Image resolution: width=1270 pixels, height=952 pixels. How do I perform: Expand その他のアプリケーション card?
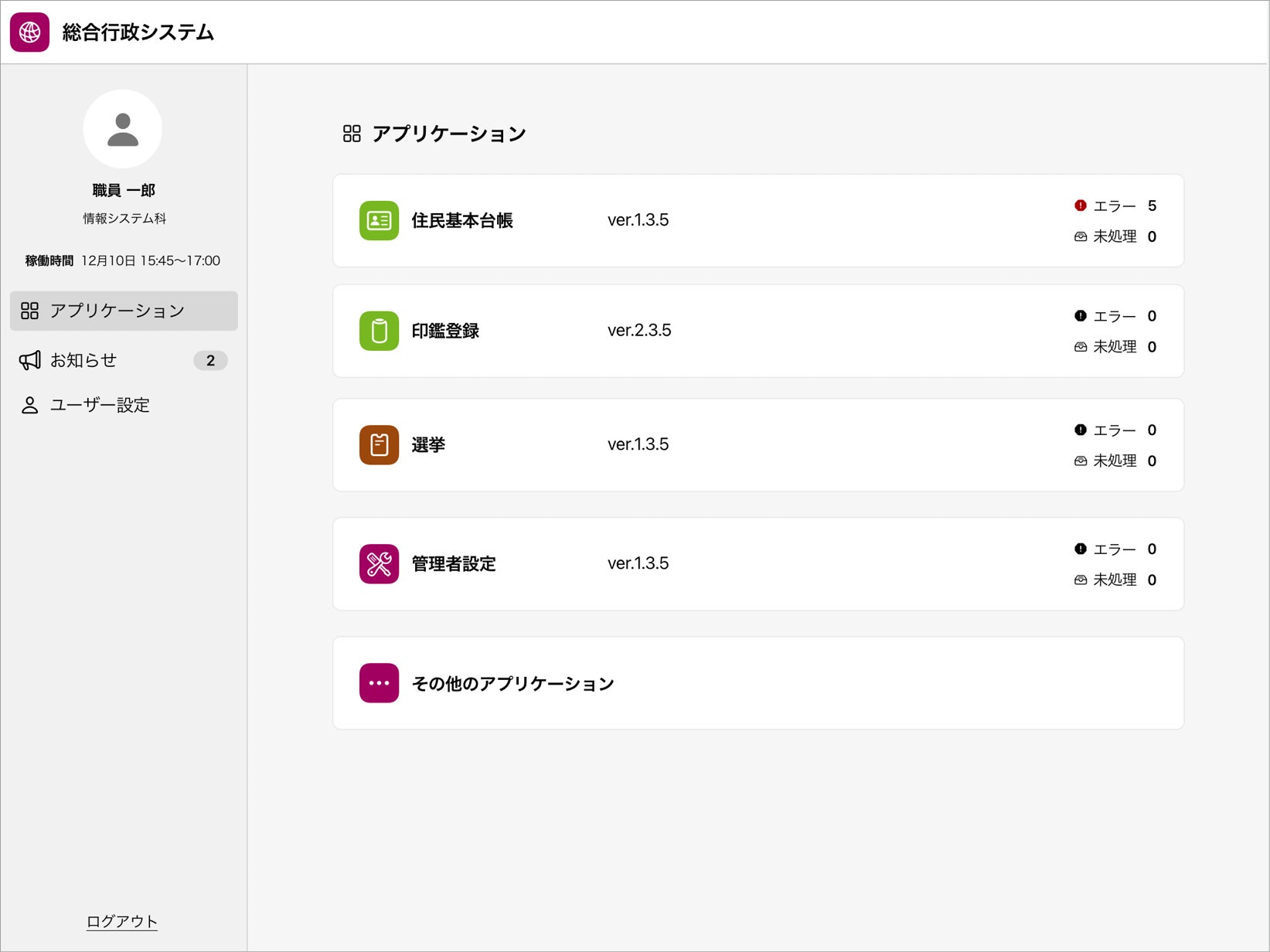pyautogui.click(x=758, y=683)
